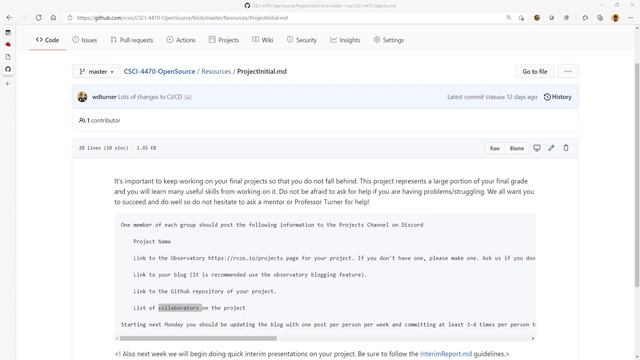Open the browser home page icon

click(53, 18)
